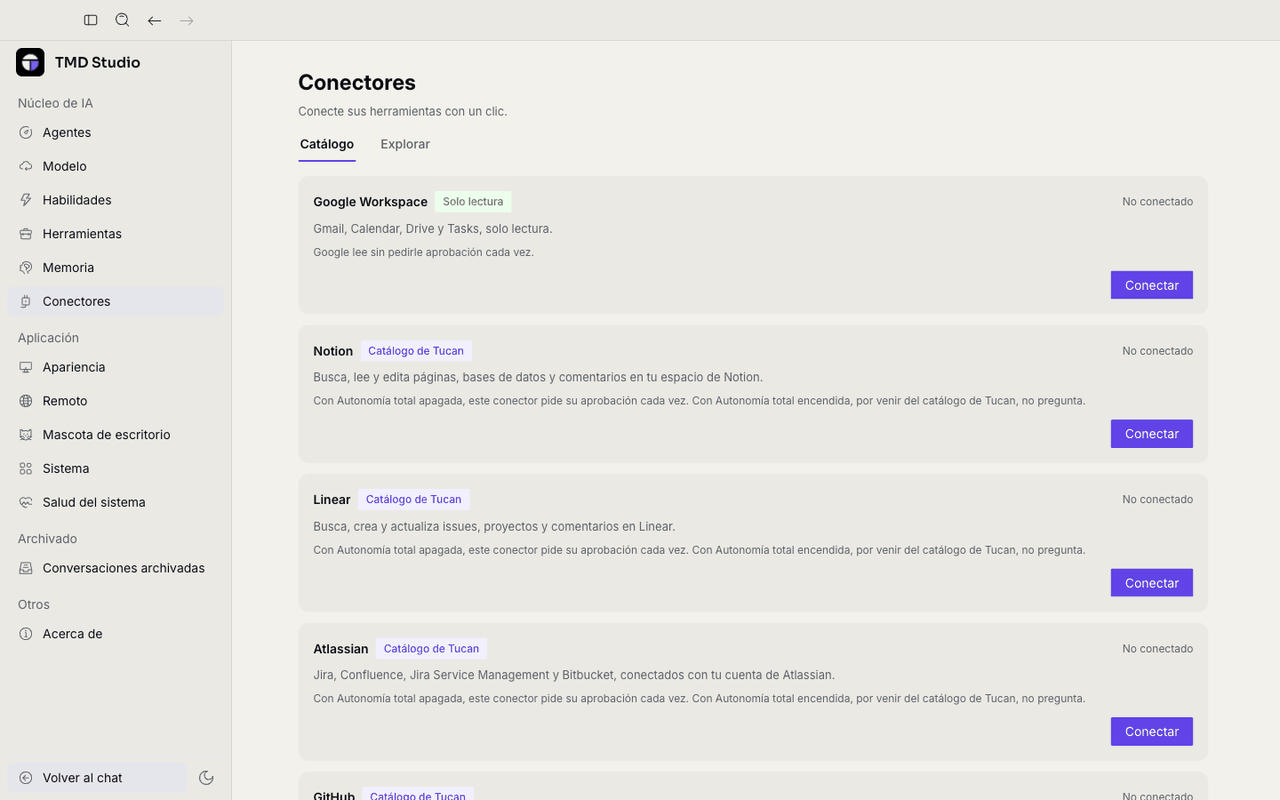Click Linear's Catálogo de Tucan badge

tap(414, 499)
